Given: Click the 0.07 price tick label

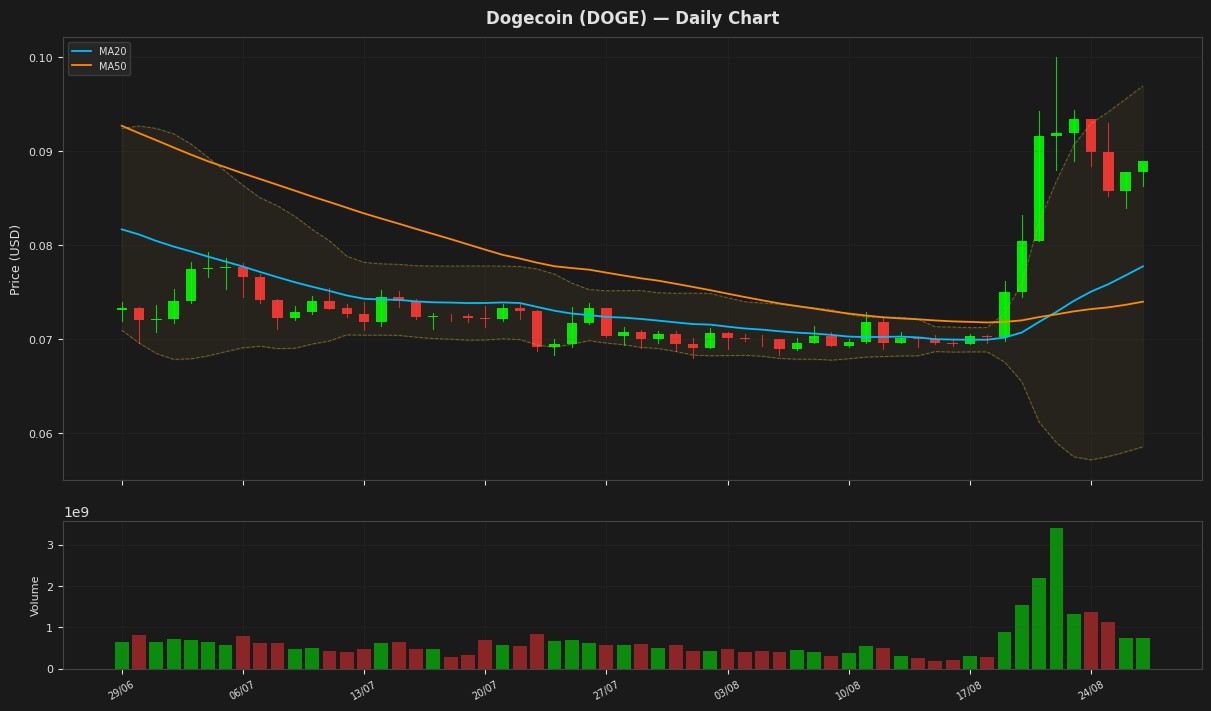Looking at the screenshot, I should point(41,340).
